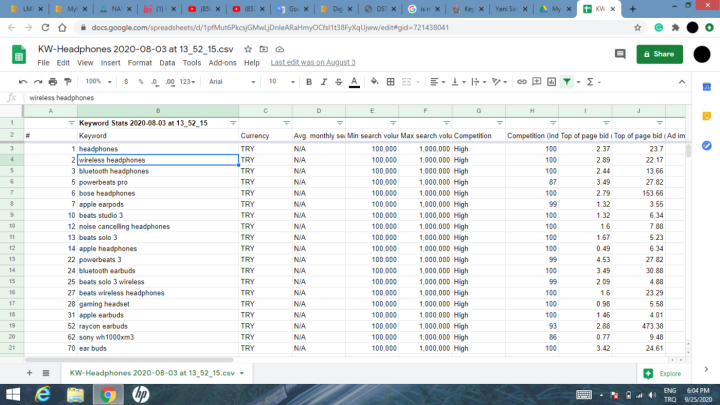Click the Insert comment icon
720x405 pixels.
[536, 82]
